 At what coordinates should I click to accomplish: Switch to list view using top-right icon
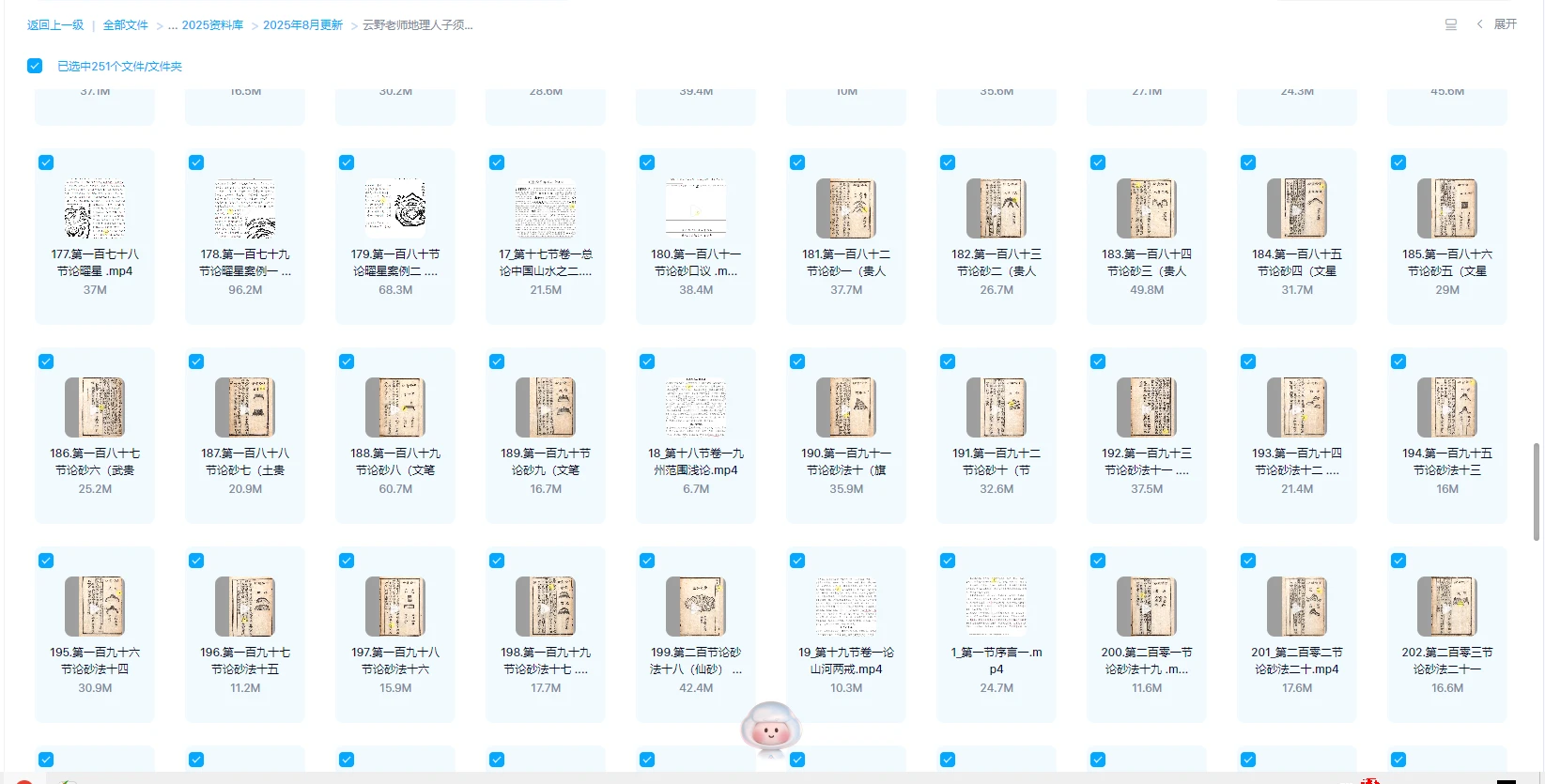click(1451, 24)
